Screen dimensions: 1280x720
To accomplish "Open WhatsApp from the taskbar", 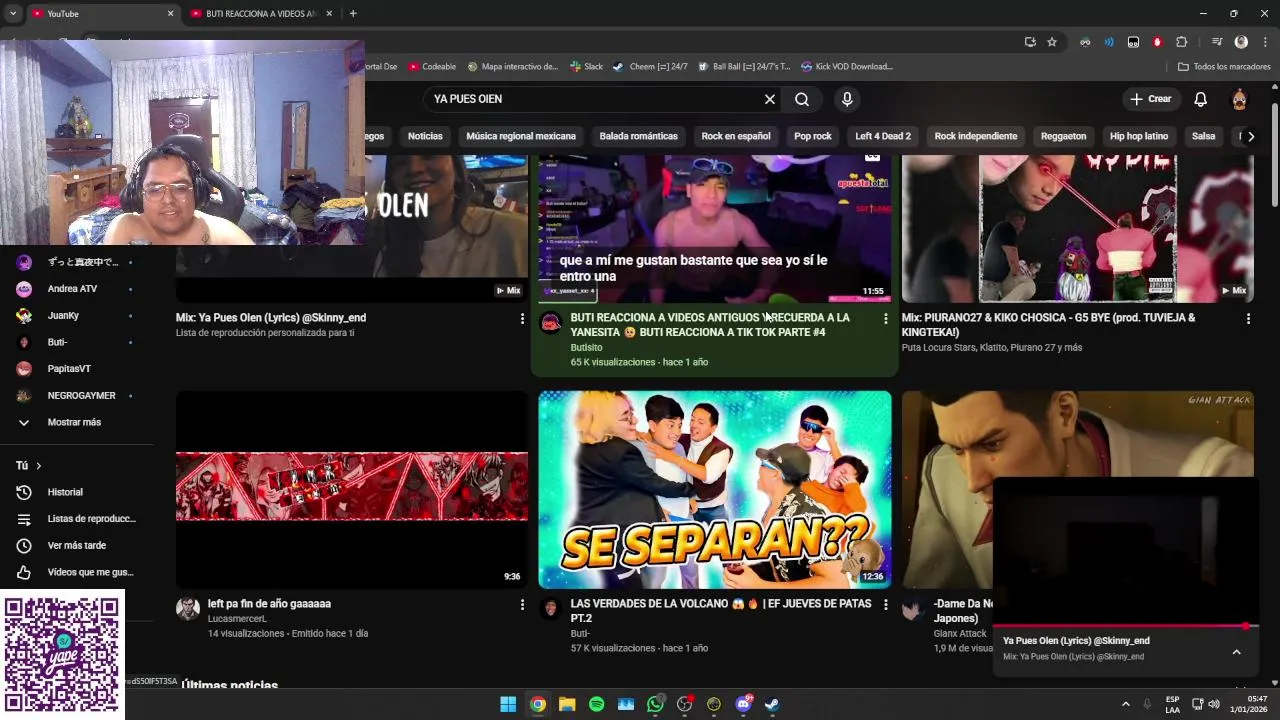I will tap(655, 704).
